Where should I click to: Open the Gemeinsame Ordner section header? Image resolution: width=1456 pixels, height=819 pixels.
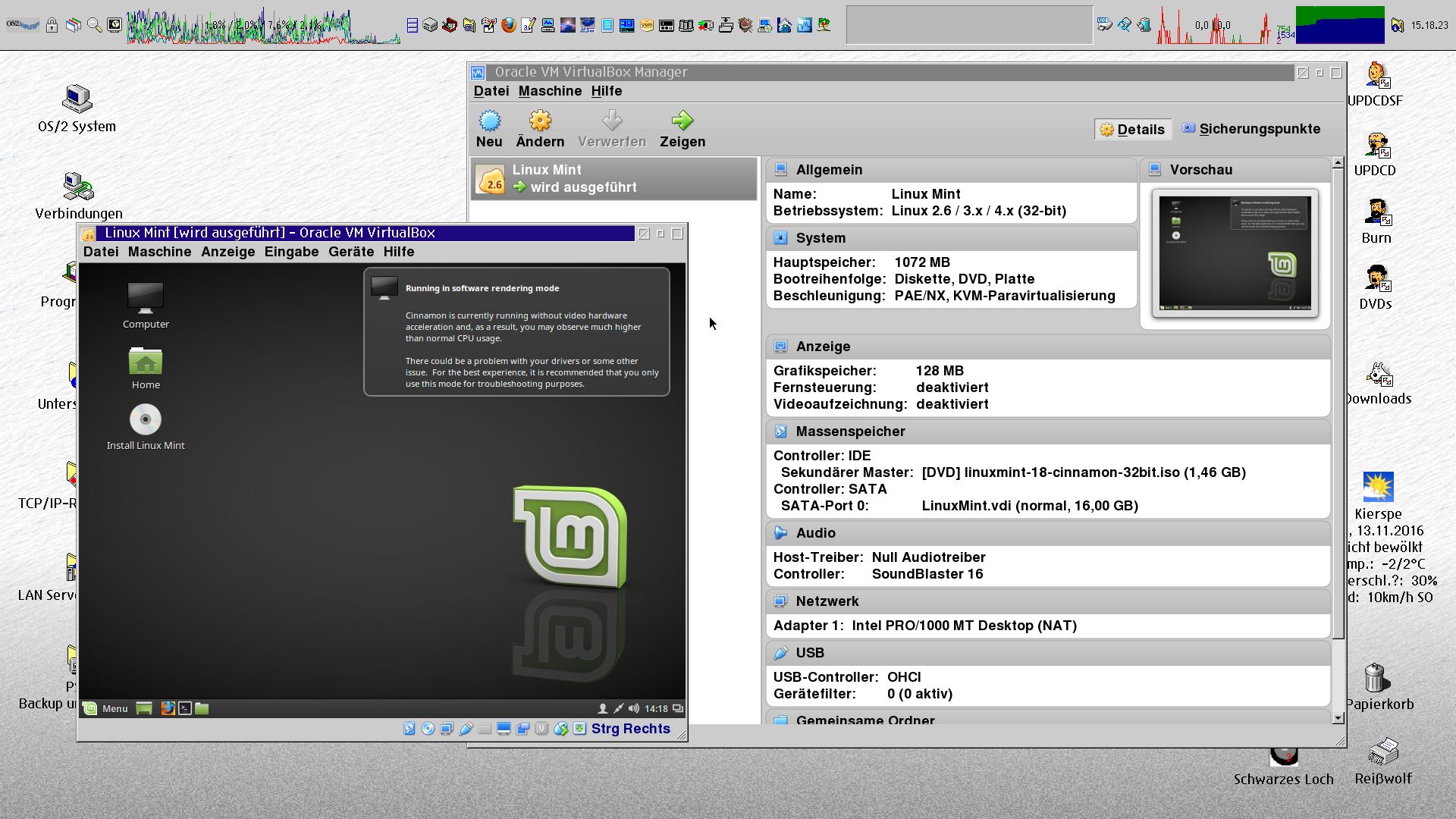(1048, 717)
